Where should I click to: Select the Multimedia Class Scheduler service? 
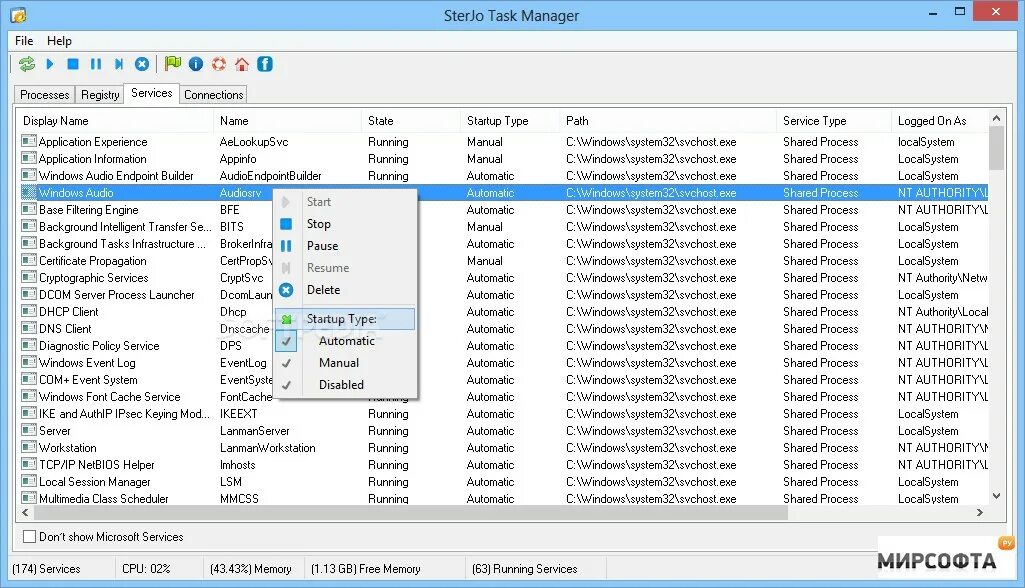503,498
